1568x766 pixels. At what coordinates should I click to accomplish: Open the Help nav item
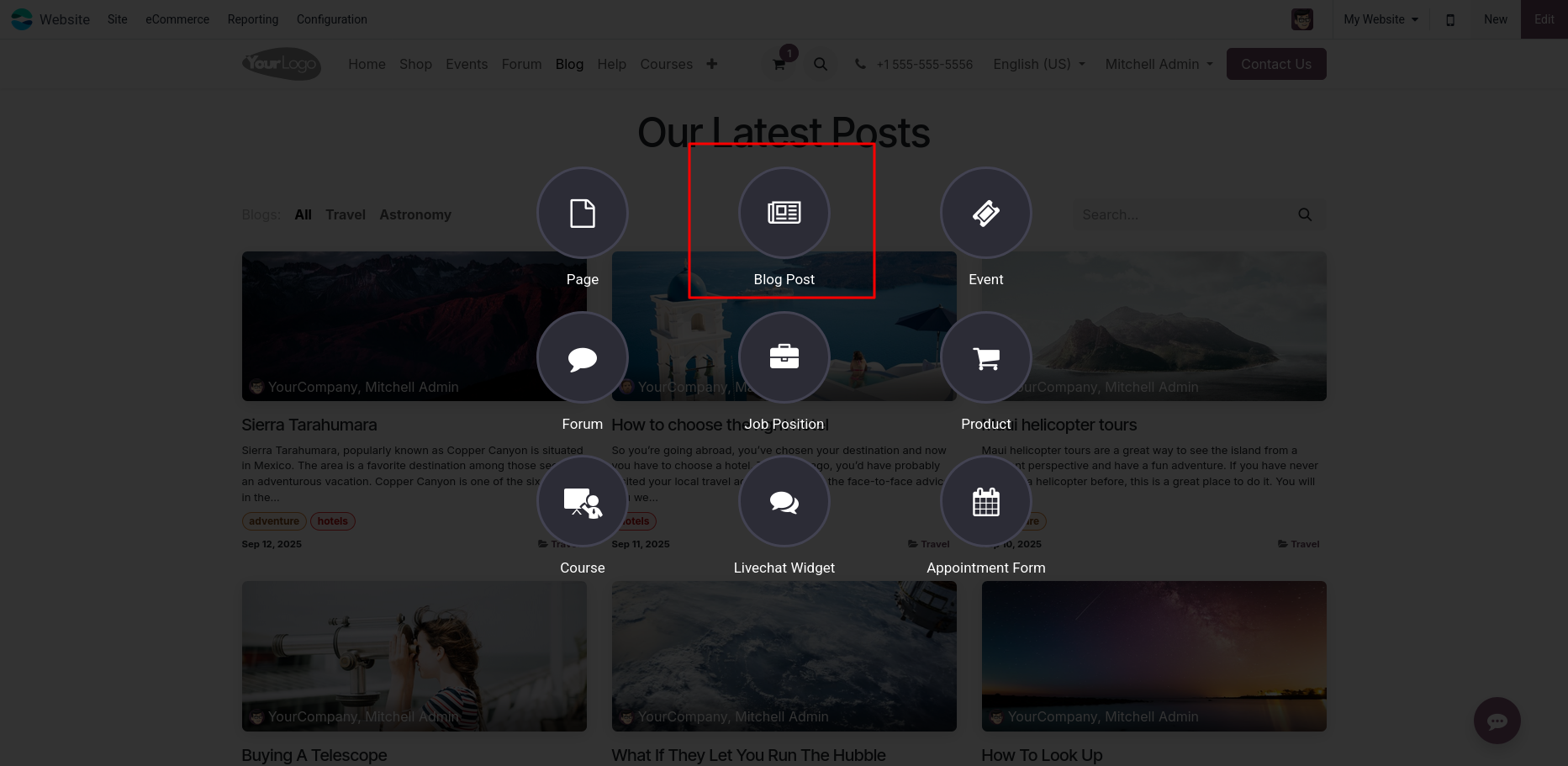[611, 64]
